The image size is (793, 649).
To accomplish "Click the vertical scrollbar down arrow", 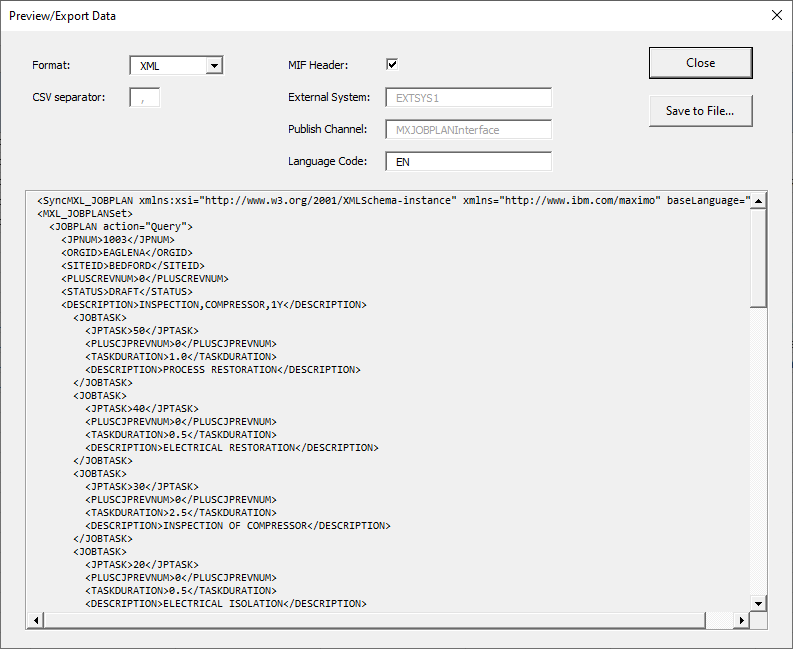I will (x=758, y=603).
